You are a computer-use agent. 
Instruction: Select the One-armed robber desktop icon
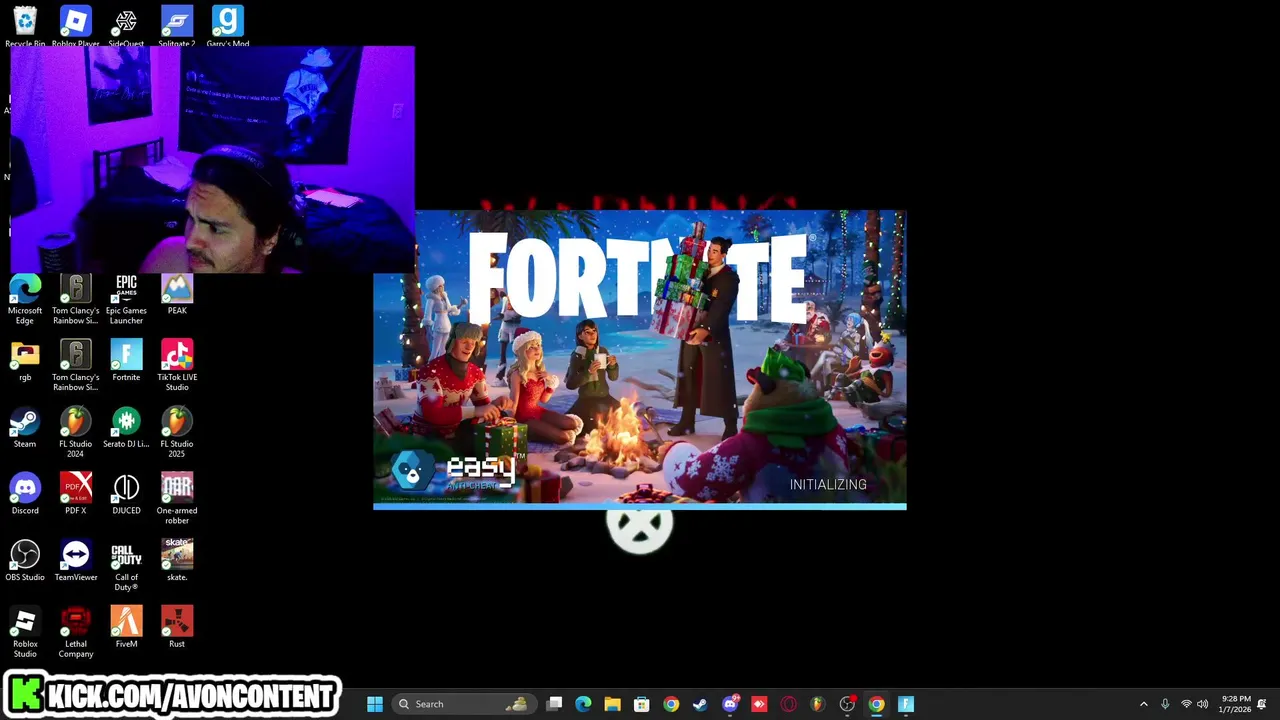177,500
